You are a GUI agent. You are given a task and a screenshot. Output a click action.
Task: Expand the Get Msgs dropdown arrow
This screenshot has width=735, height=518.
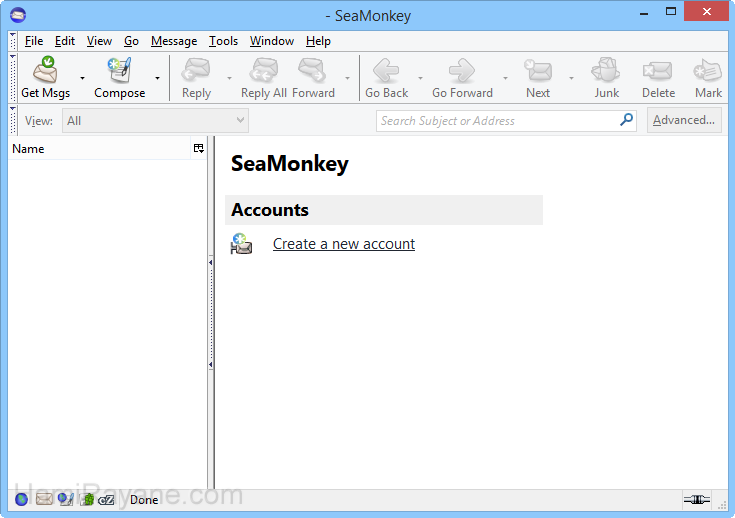pyautogui.click(x=82, y=78)
